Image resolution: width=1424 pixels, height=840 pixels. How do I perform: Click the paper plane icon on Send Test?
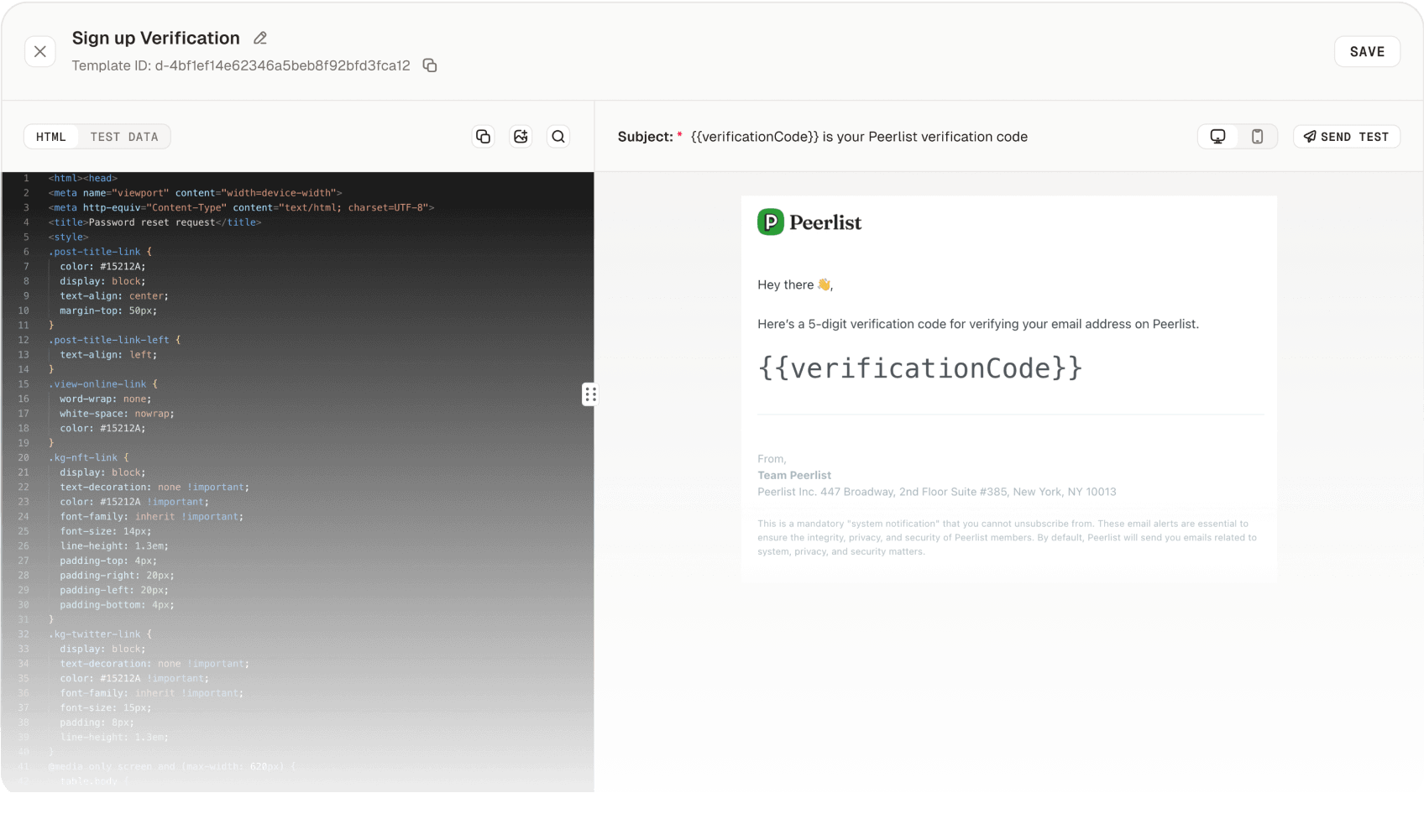point(1309,136)
